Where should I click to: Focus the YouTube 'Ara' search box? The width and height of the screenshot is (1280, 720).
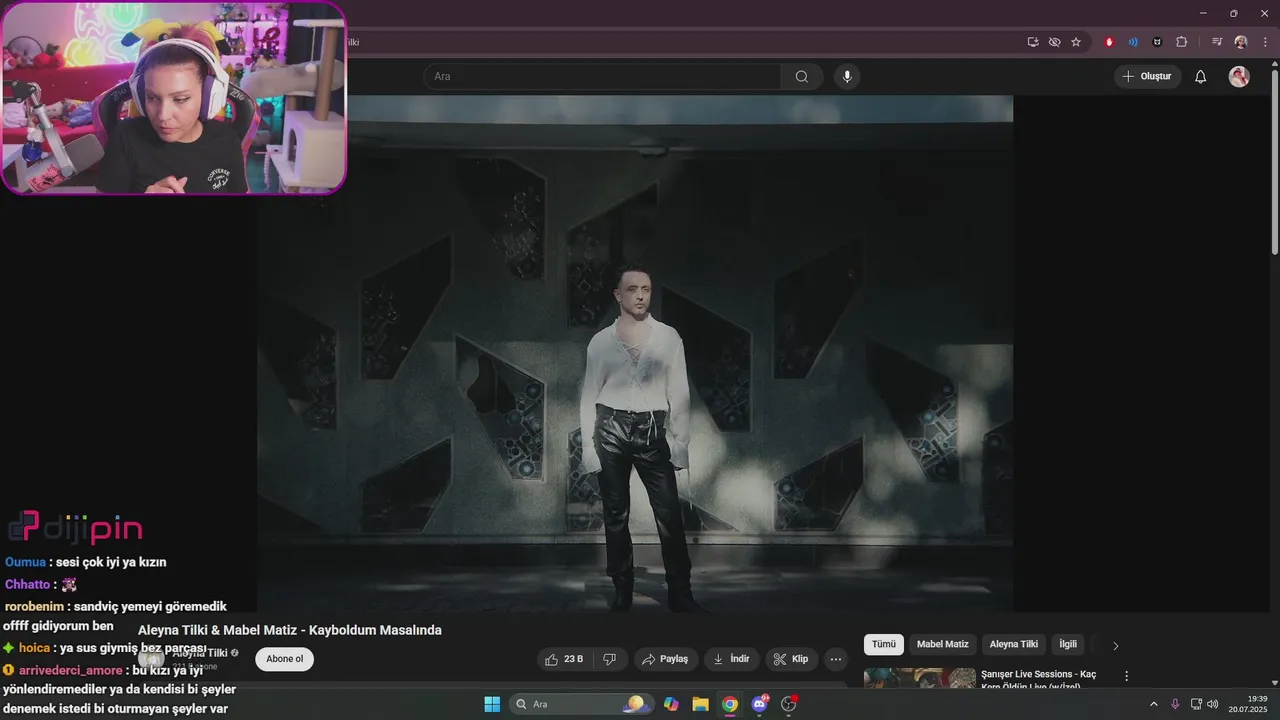point(603,77)
